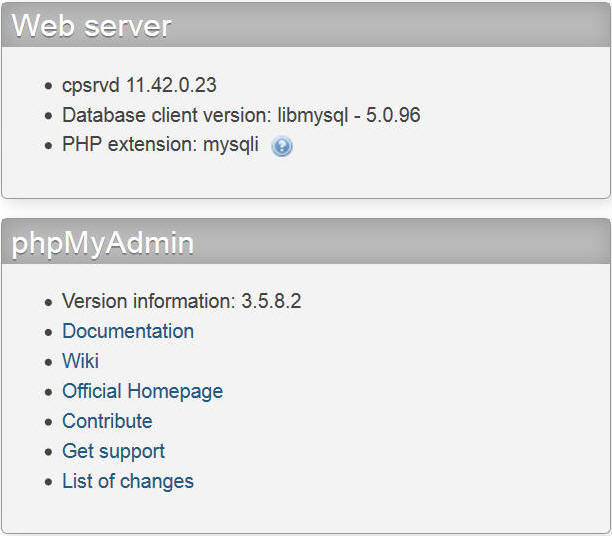The image size is (612, 536).
Task: Click the bullet before List of changes
Action: pyautogui.click(x=48, y=482)
